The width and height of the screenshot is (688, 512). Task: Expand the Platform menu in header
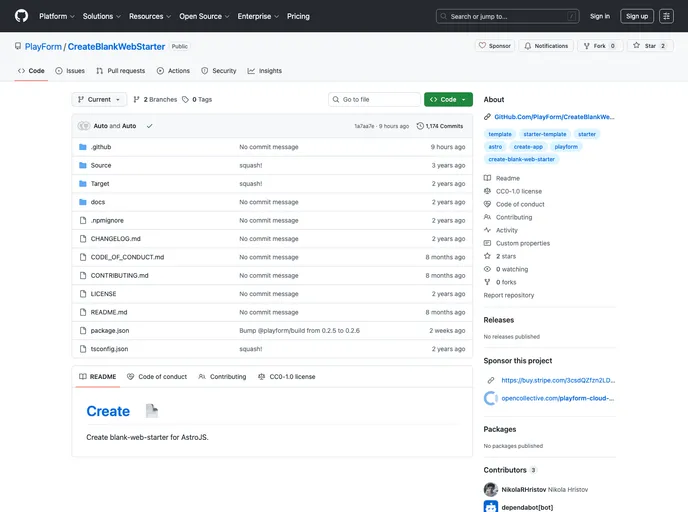(x=56, y=16)
